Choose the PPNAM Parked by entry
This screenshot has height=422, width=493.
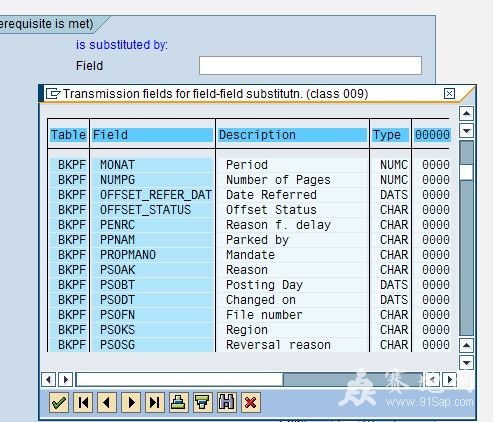coord(250,240)
